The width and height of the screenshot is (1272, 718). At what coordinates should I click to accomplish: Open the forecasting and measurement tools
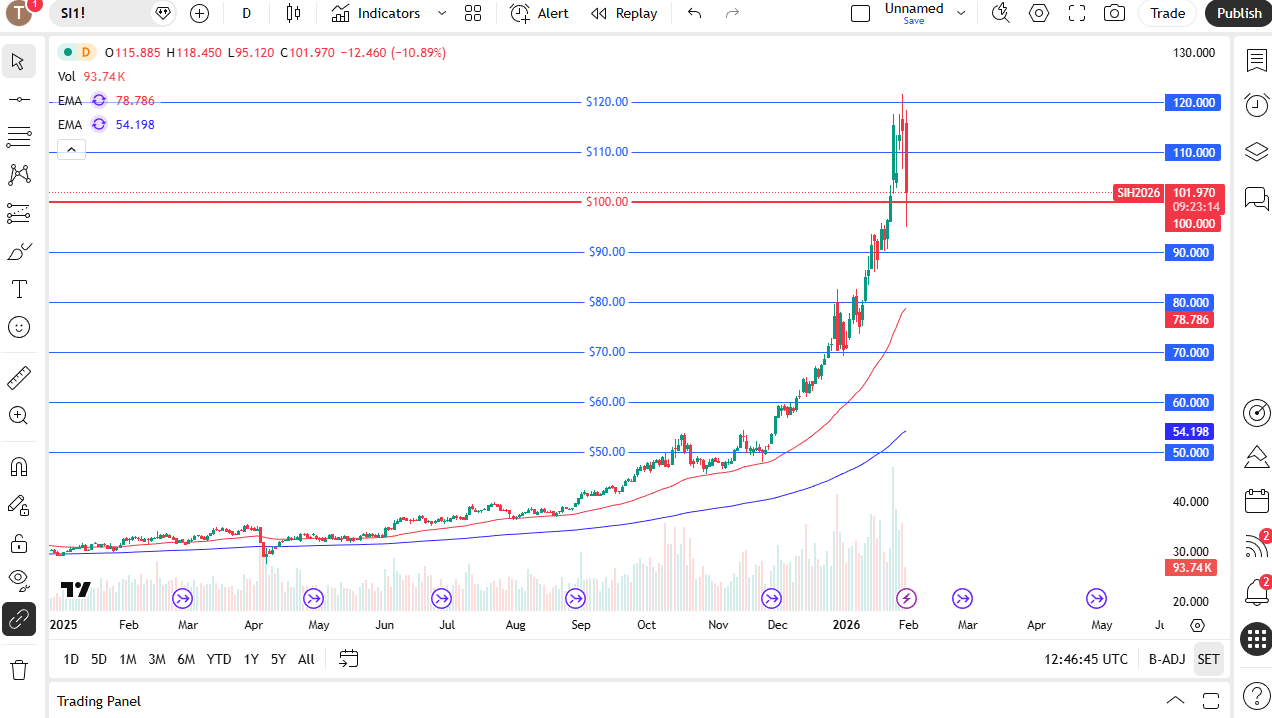pos(18,213)
